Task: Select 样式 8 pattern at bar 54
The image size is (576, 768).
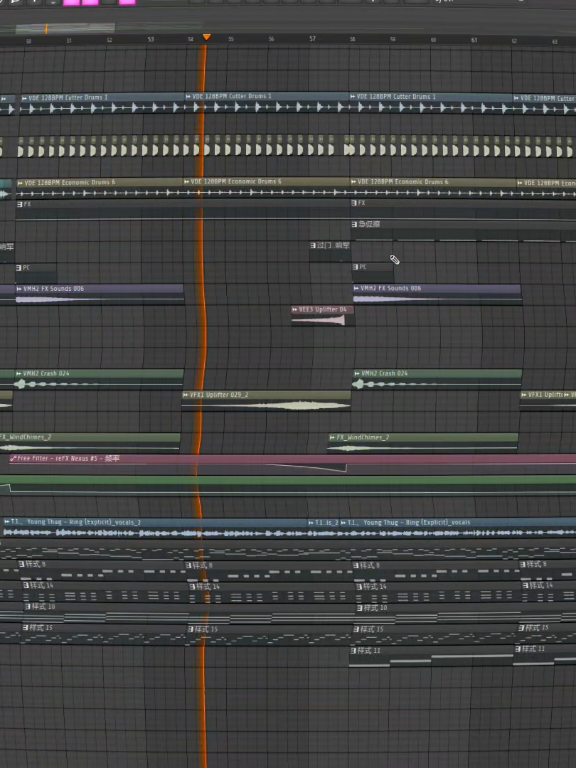Action: click(x=268, y=571)
